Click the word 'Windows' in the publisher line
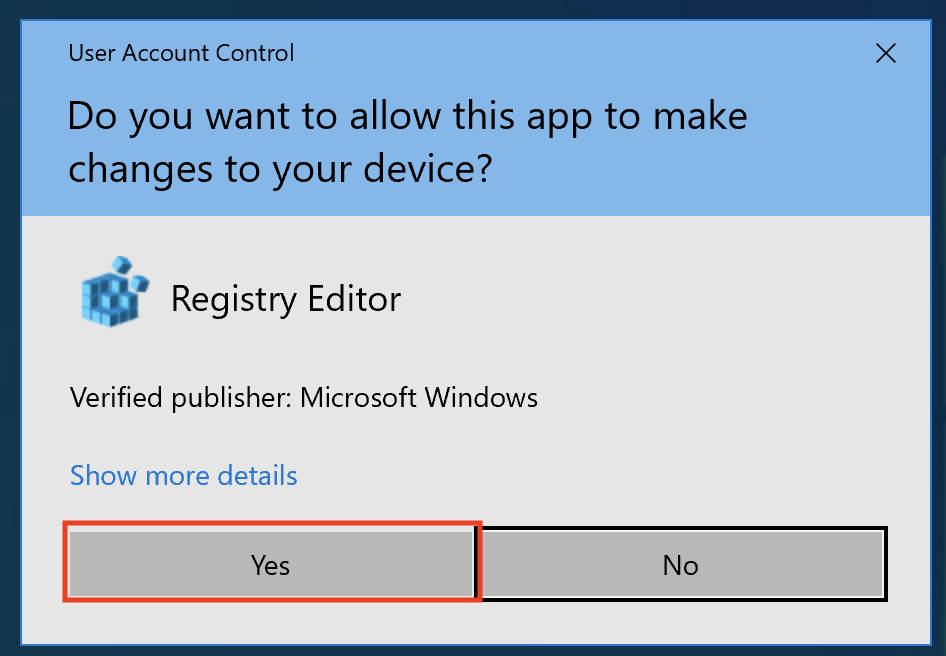The height and width of the screenshot is (656, 946). pos(481,398)
